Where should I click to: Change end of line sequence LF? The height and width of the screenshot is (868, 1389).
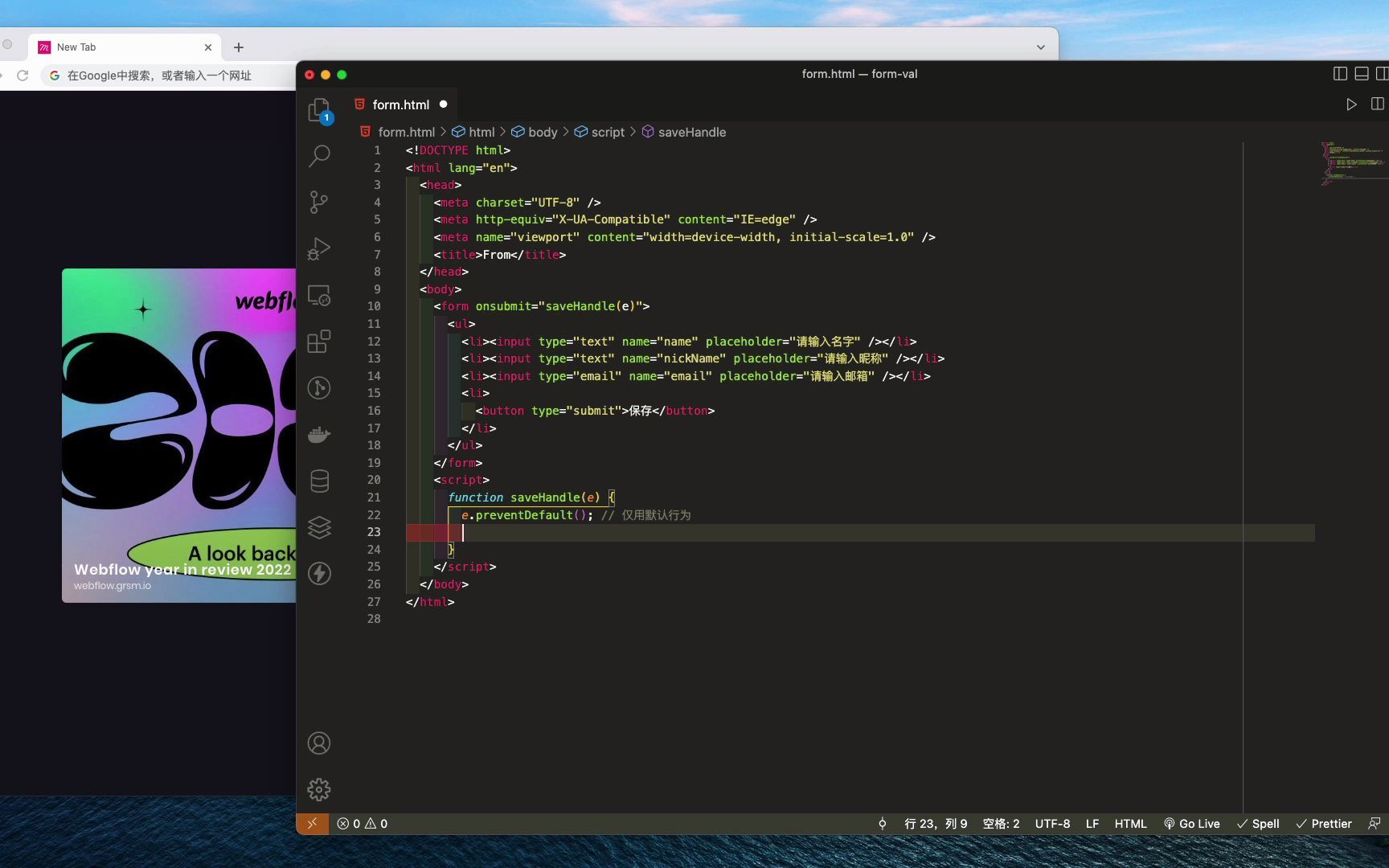[1092, 824]
